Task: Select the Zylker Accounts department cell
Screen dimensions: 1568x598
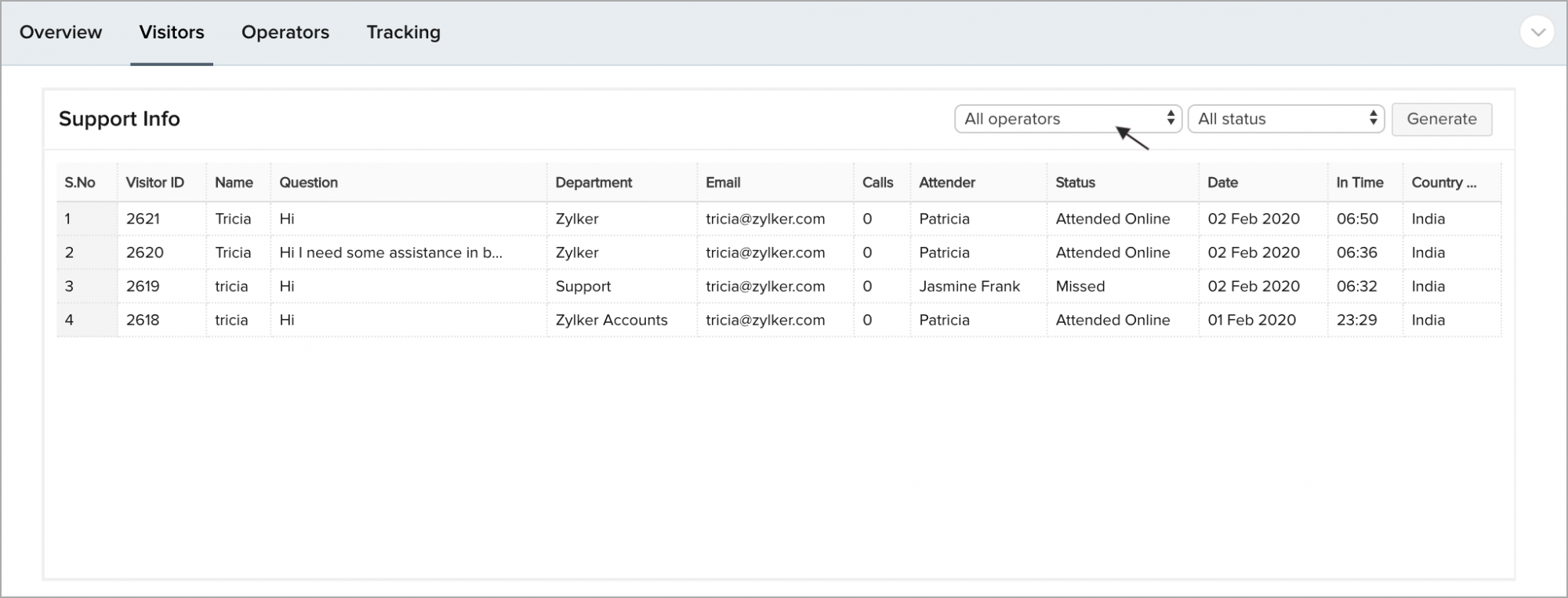Action: point(612,321)
